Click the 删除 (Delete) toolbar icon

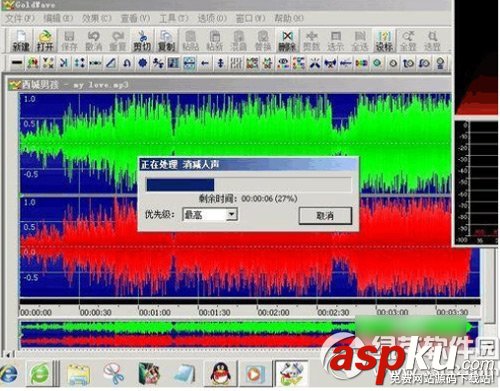[x=287, y=41]
